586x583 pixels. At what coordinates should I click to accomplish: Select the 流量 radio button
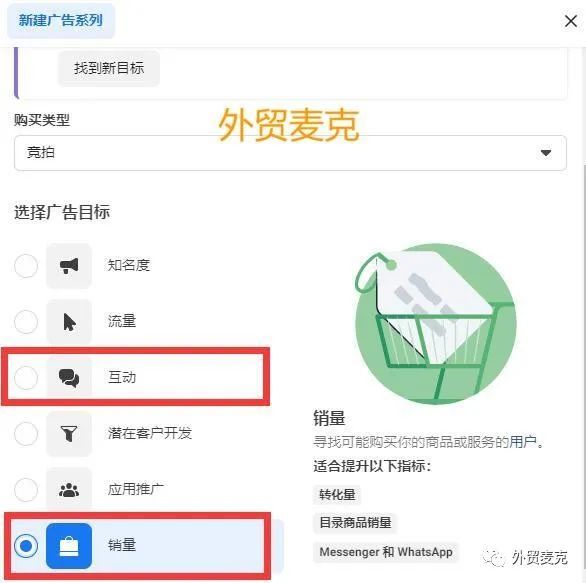[x=26, y=322]
